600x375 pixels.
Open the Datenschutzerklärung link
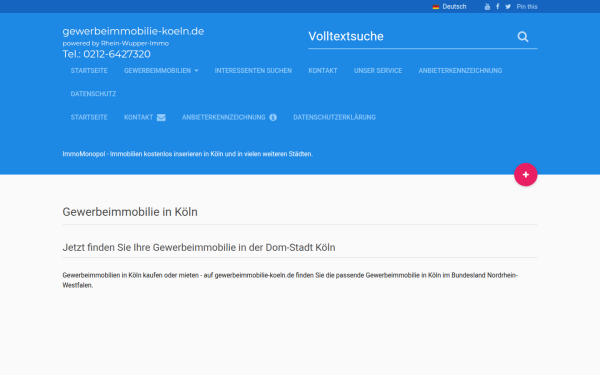point(334,117)
